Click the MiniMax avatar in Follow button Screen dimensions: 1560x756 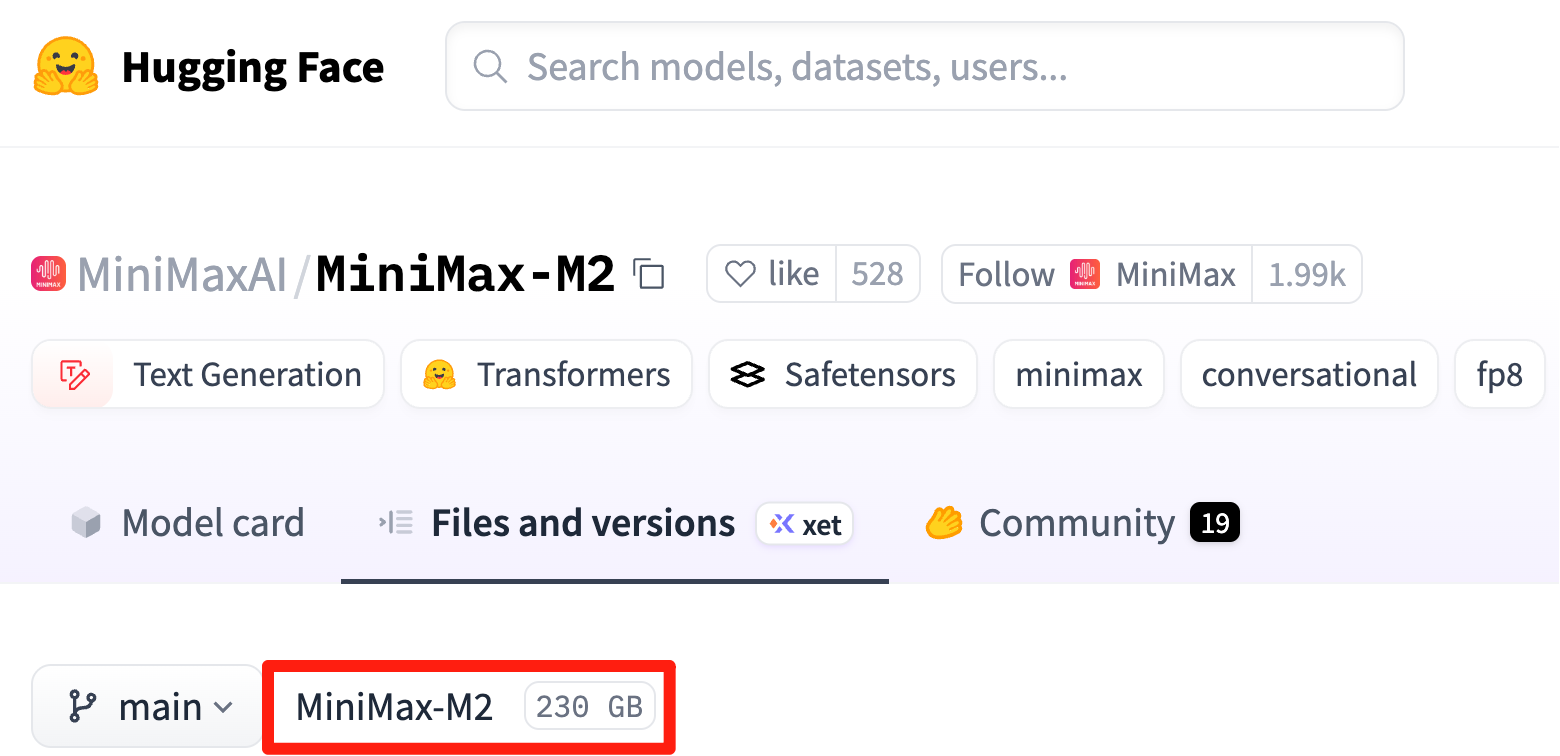[x=1083, y=273]
